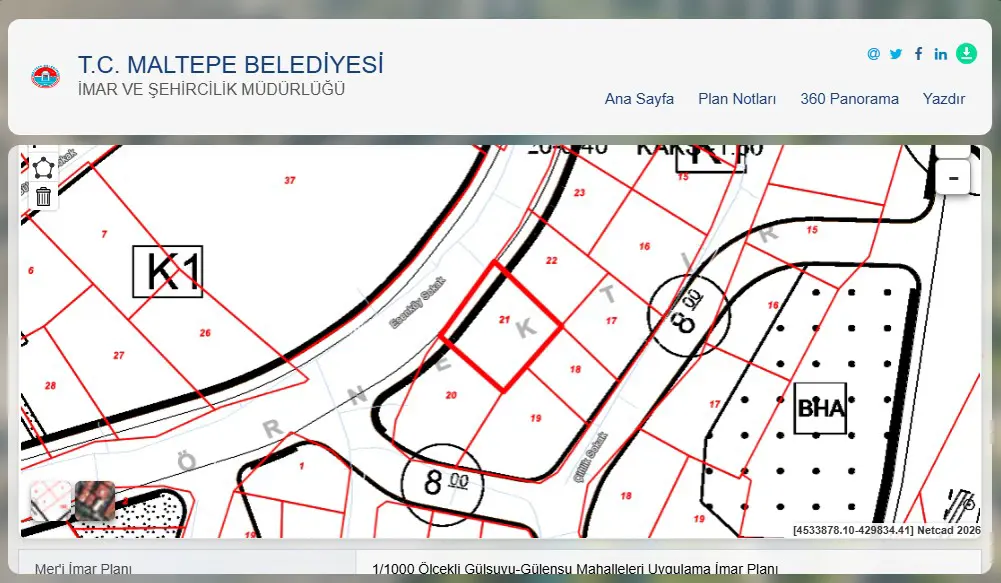The height and width of the screenshot is (583, 1001).
Task: Share the page via the Twitter icon
Action: click(896, 54)
